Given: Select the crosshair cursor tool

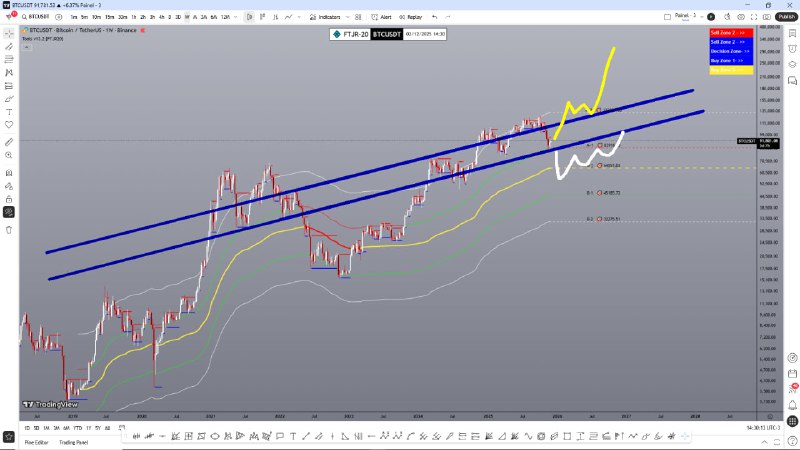Looking at the screenshot, I should coord(9,33).
